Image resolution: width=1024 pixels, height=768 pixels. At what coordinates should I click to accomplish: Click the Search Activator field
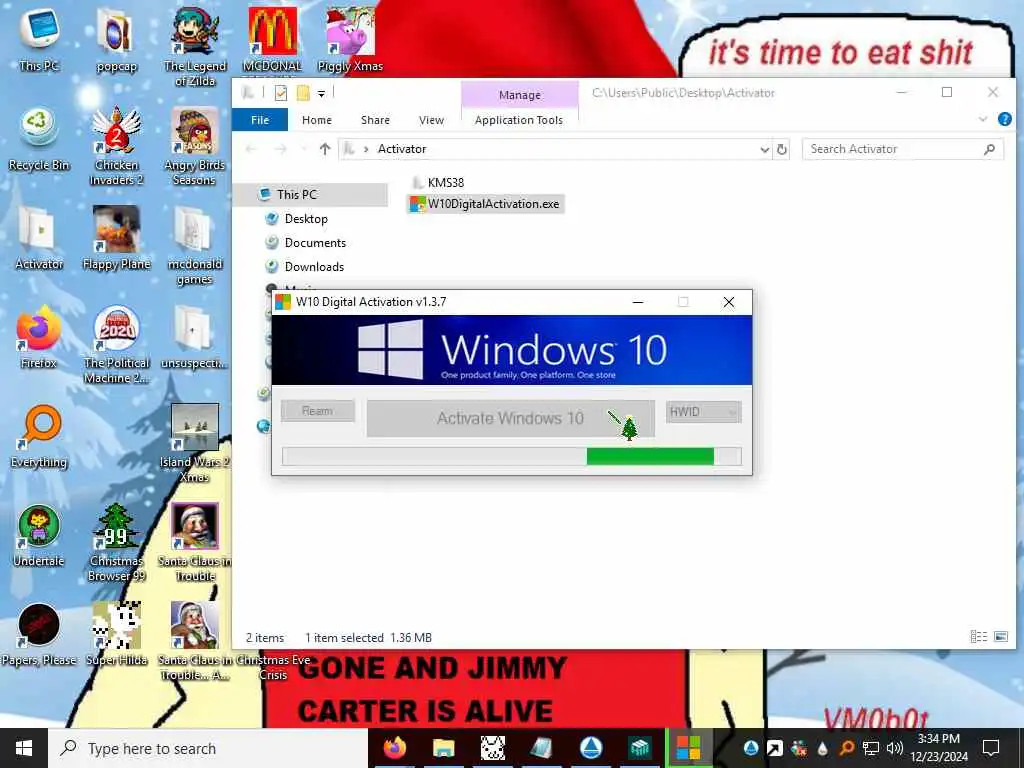(x=903, y=149)
